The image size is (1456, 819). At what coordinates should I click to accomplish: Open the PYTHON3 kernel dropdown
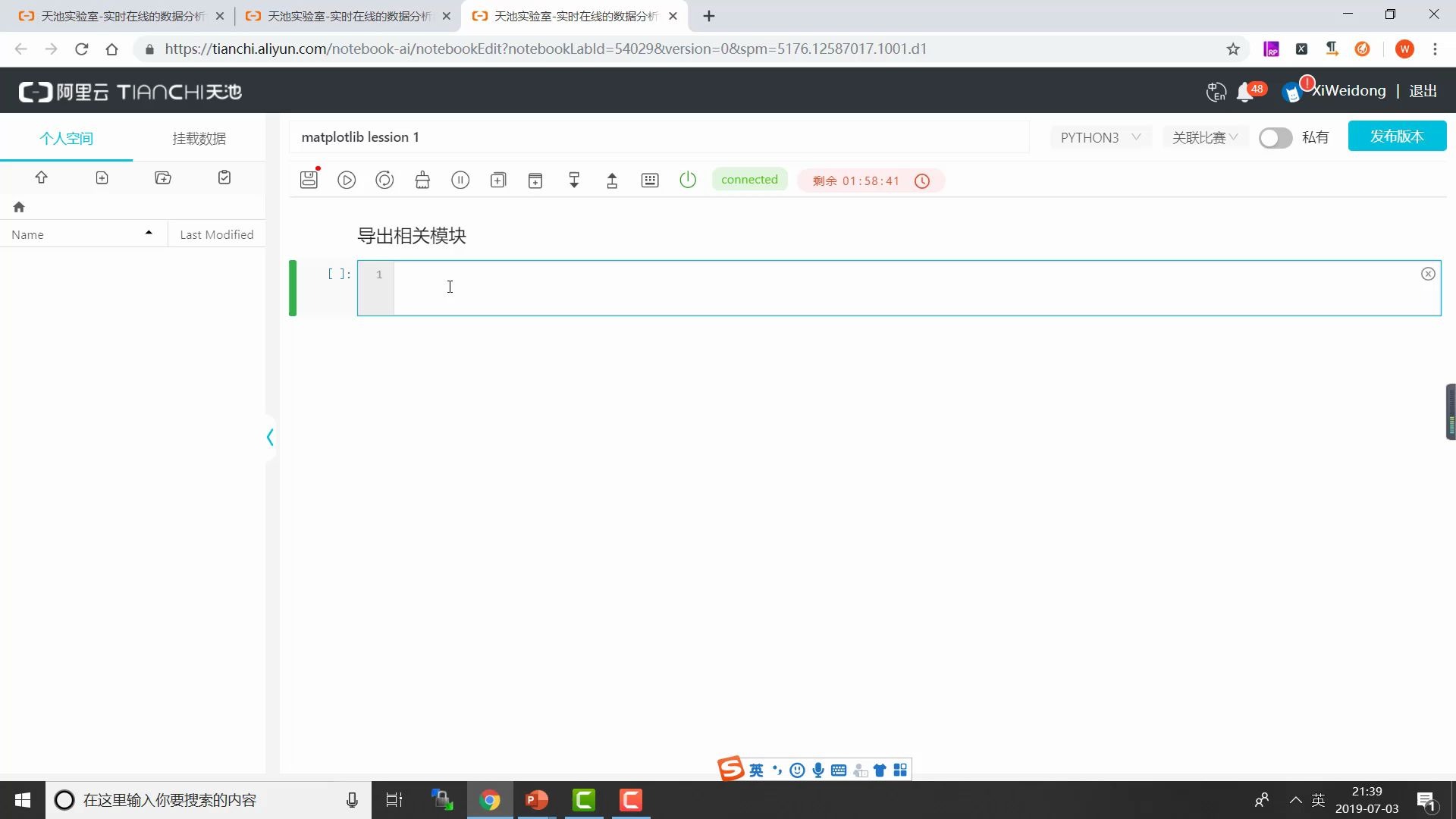point(1100,137)
